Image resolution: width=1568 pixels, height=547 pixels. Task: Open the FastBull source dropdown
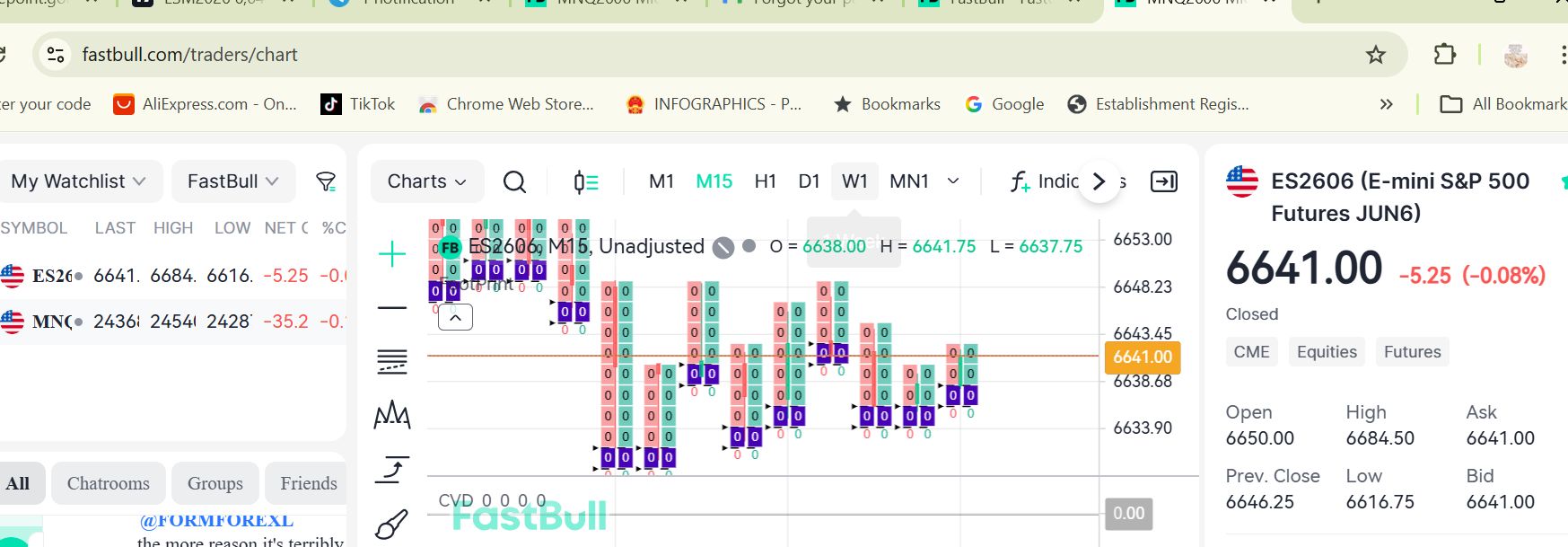pos(232,181)
